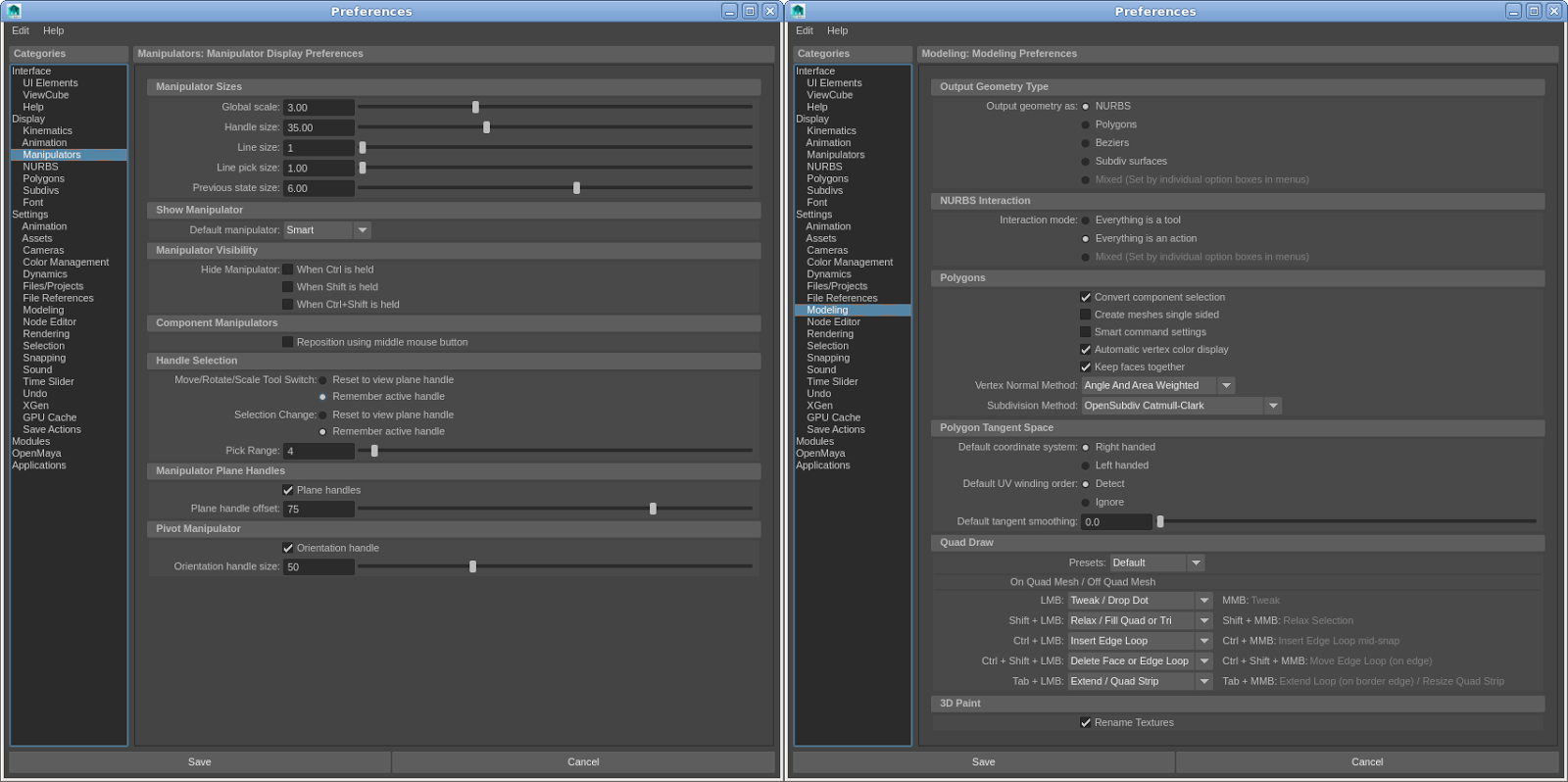Viewport: 1568px width, 782px height.
Task: Click the Maya app icon in left Preferences title bar
Action: click(x=14, y=11)
